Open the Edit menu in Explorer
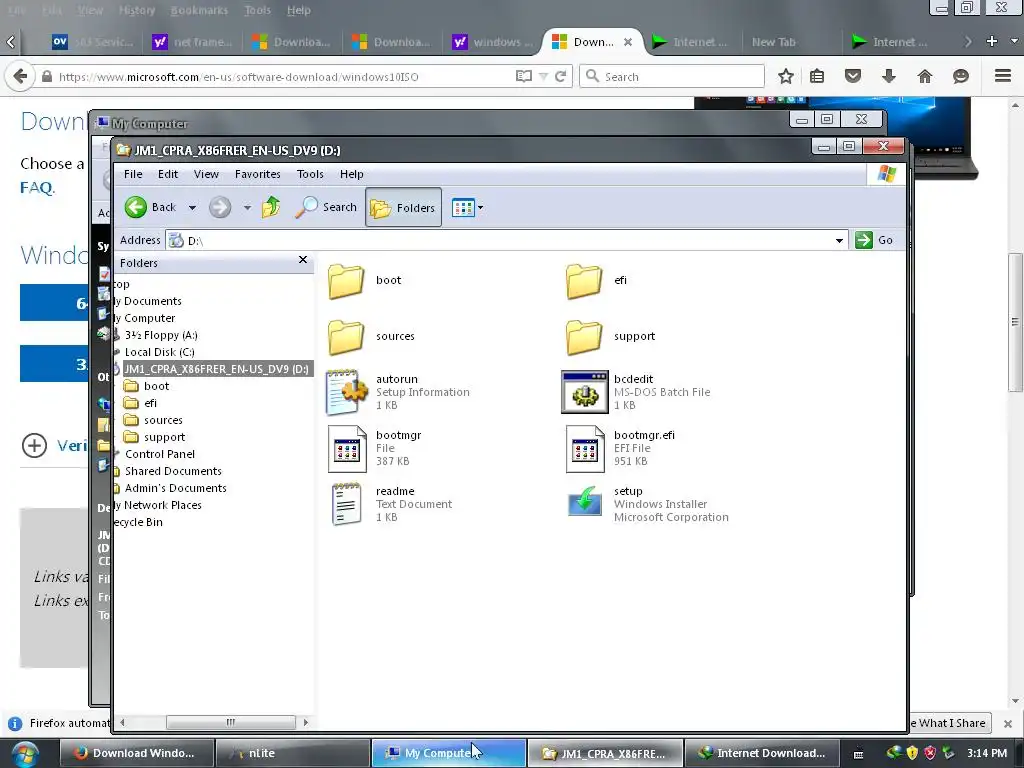Image resolution: width=1024 pixels, height=768 pixels. pyautogui.click(x=168, y=174)
